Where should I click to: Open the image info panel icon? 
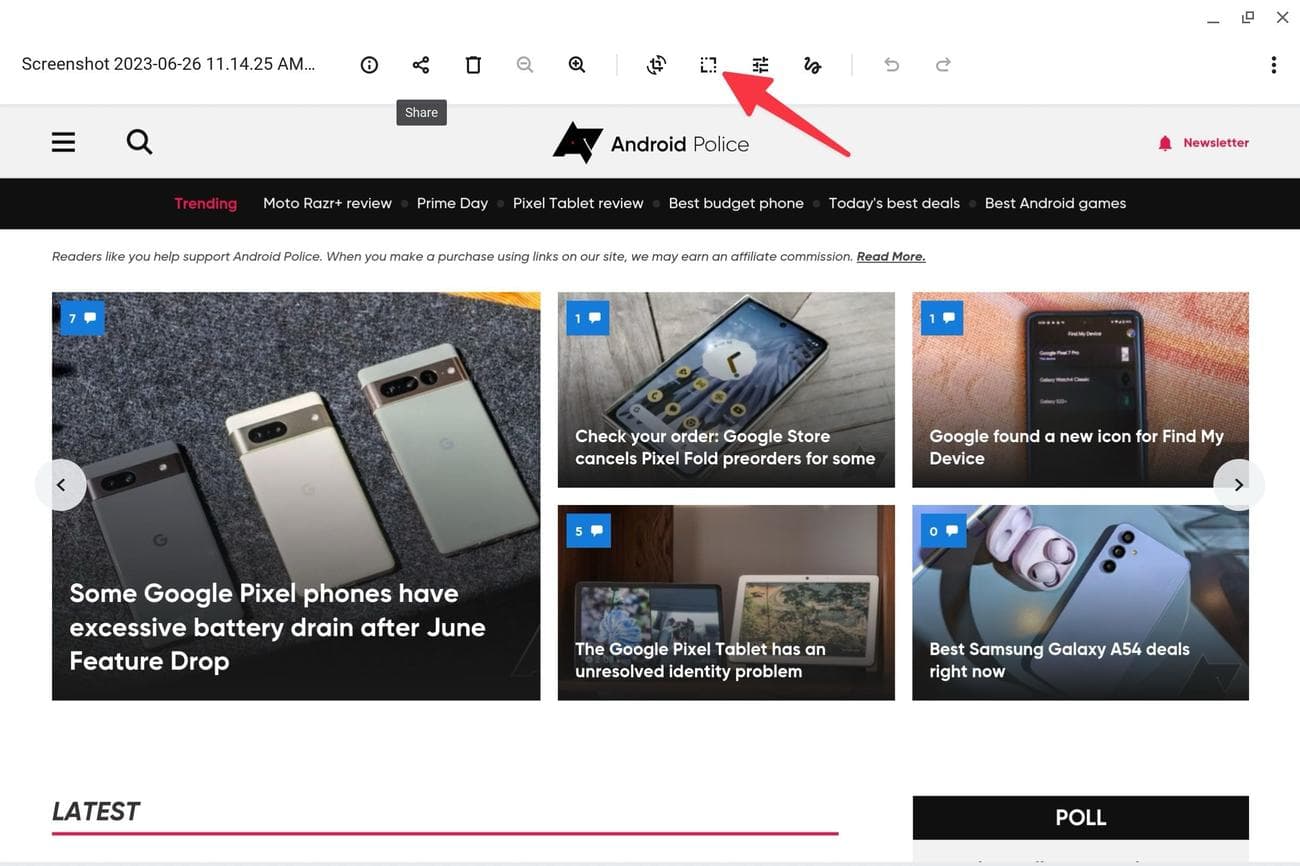pyautogui.click(x=369, y=65)
